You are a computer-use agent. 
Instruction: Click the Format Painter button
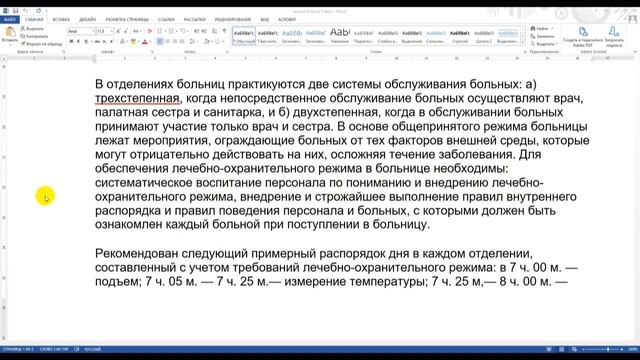pyautogui.click(x=42, y=43)
